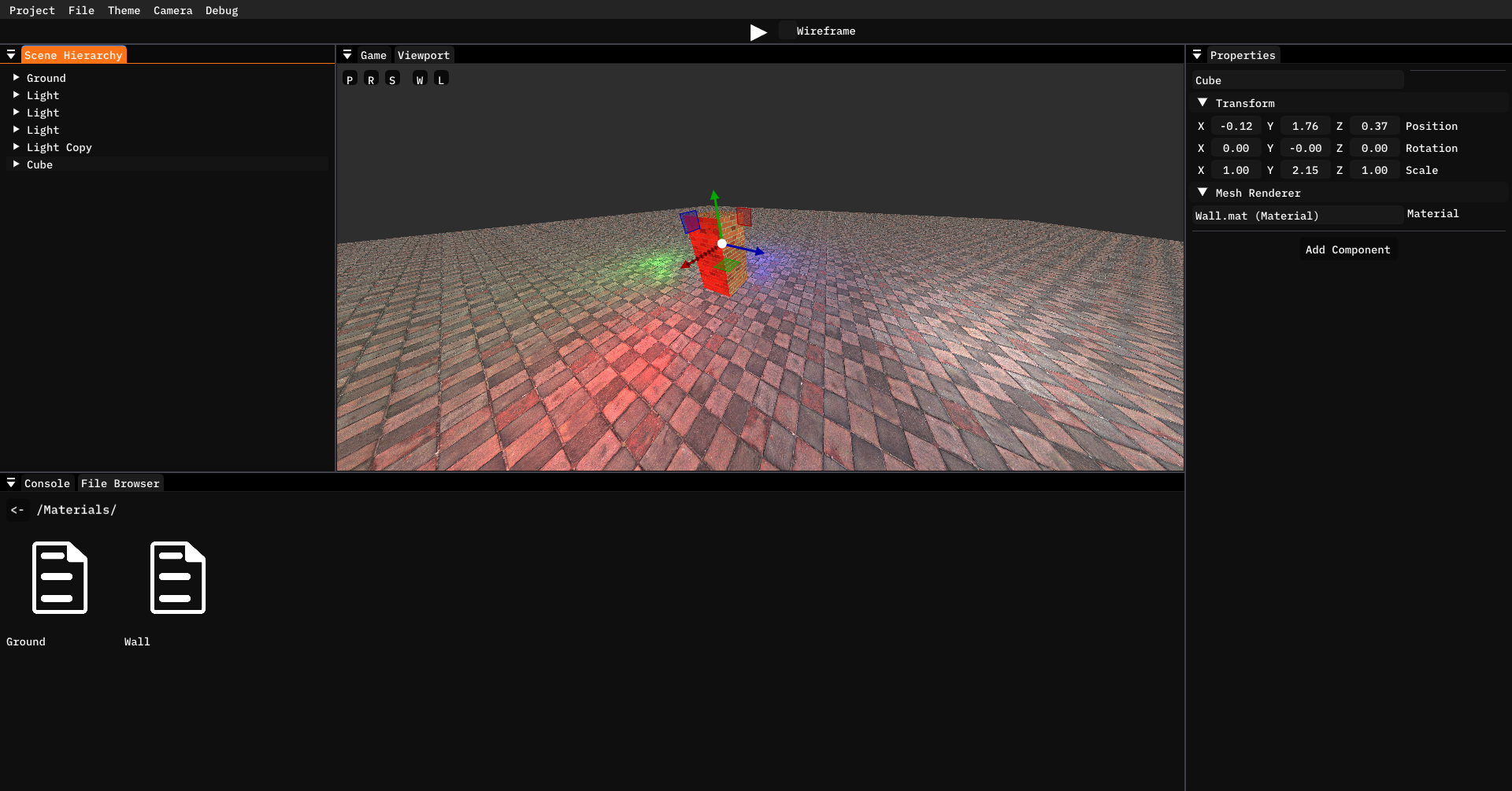Select the S scale gizmo tool

tap(392, 79)
